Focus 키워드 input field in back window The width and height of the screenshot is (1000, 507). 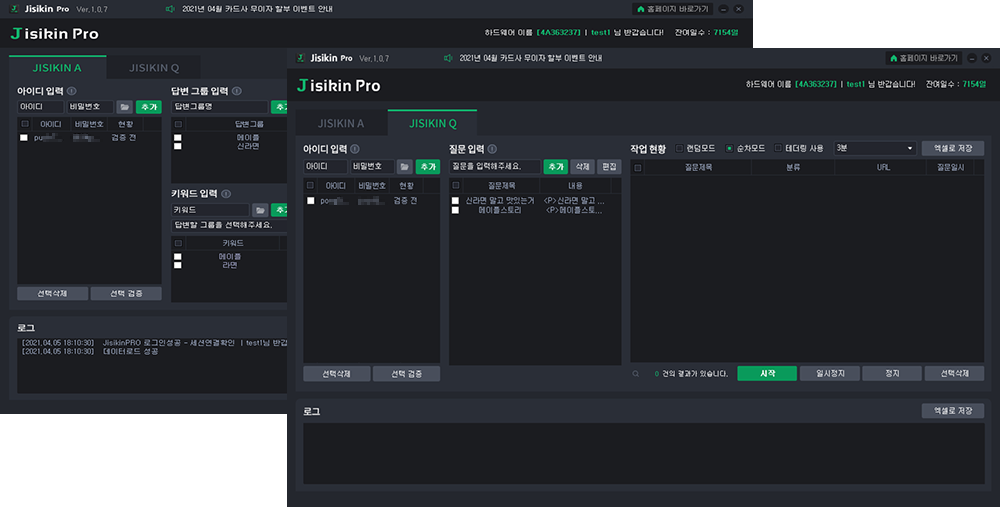[x=210, y=210]
